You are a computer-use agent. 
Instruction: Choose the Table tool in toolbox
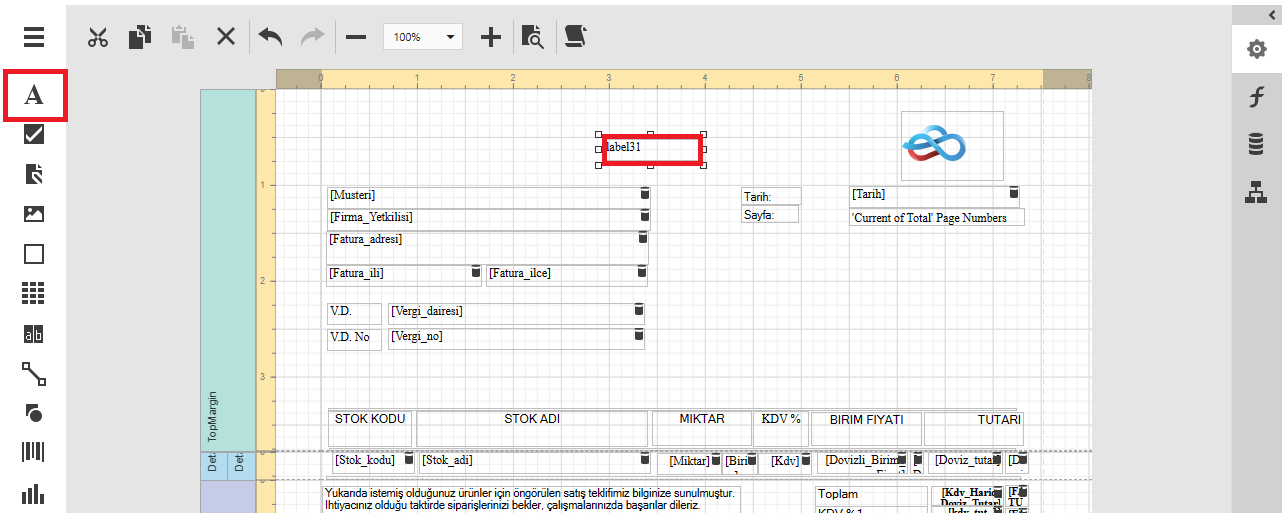click(34, 293)
